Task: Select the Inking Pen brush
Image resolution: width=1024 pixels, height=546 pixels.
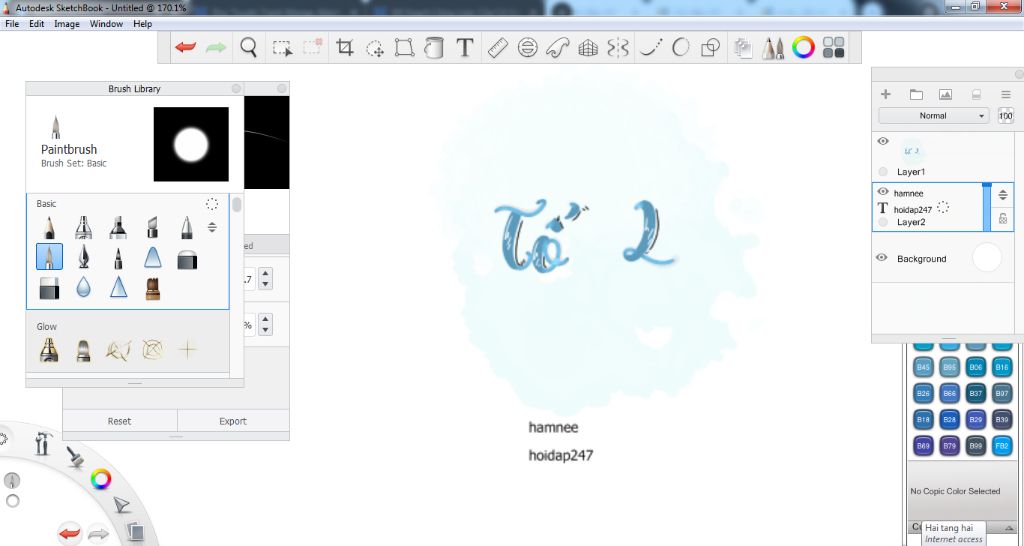Action: (x=84, y=257)
